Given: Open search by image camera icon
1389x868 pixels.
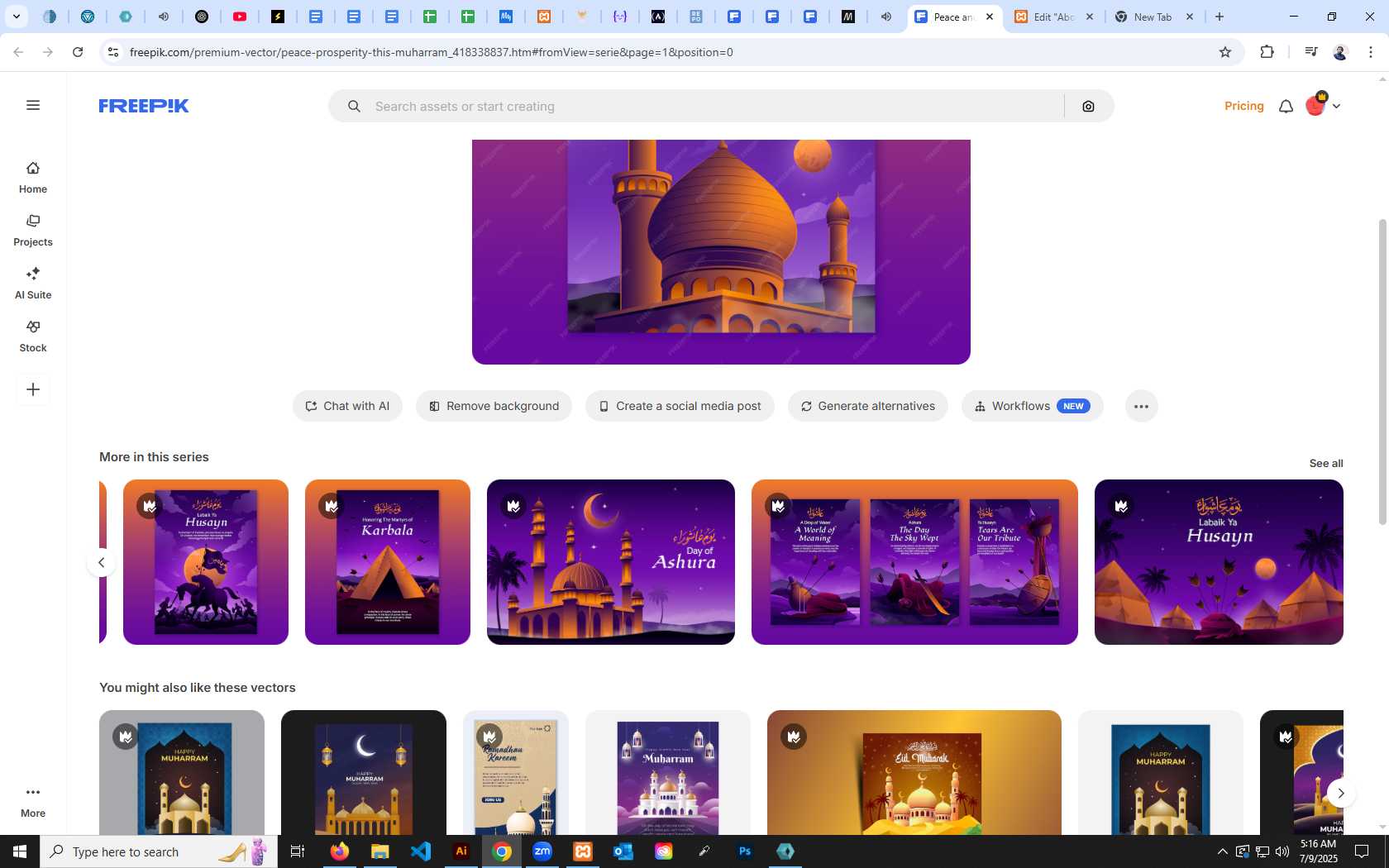Looking at the screenshot, I should coord(1088,107).
